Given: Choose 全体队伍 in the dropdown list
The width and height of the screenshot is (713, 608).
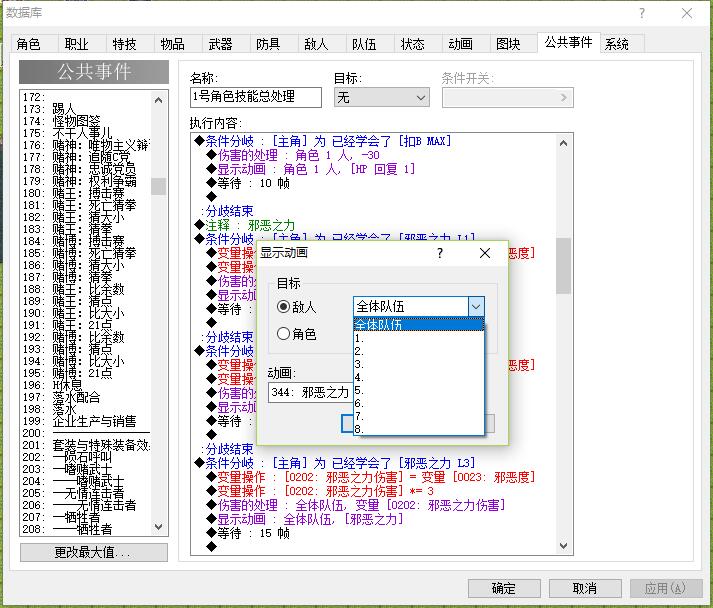Looking at the screenshot, I should coord(418,324).
